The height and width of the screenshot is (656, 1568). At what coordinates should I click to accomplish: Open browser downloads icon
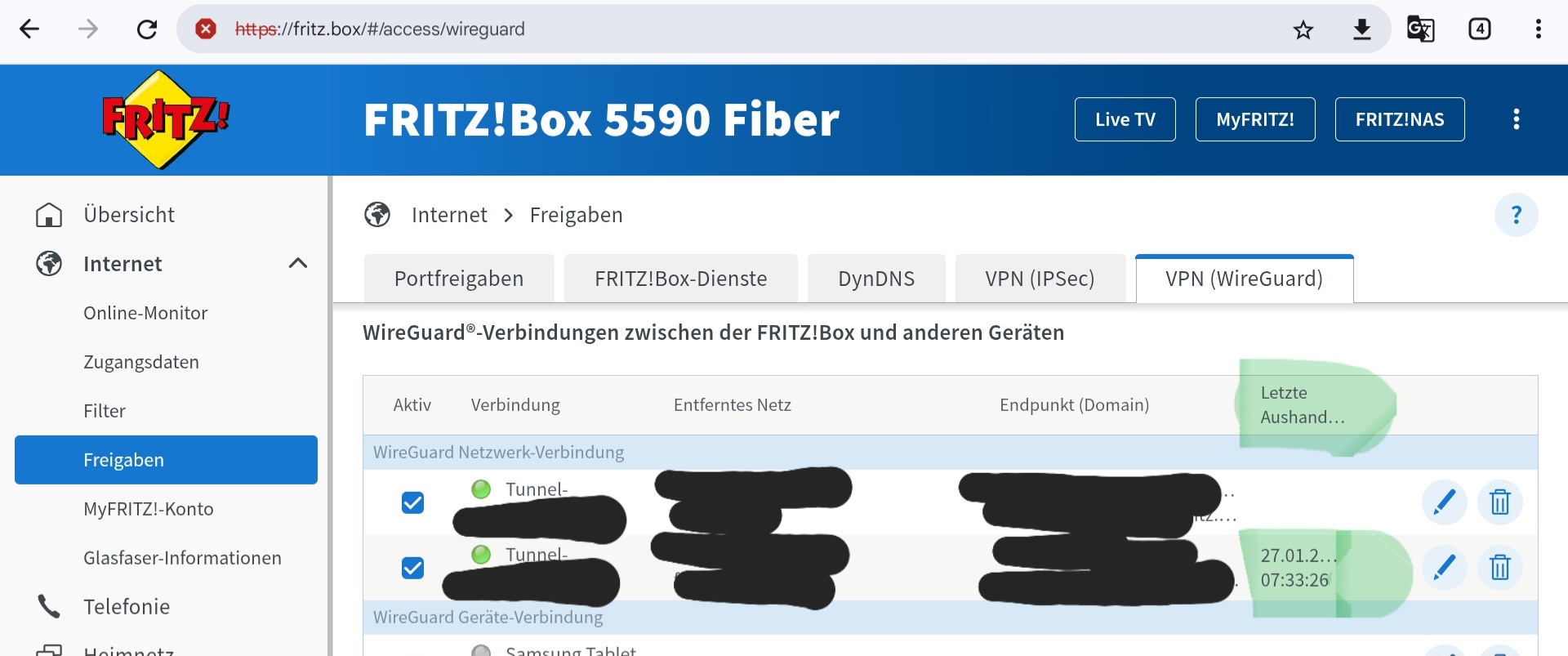click(x=1362, y=30)
